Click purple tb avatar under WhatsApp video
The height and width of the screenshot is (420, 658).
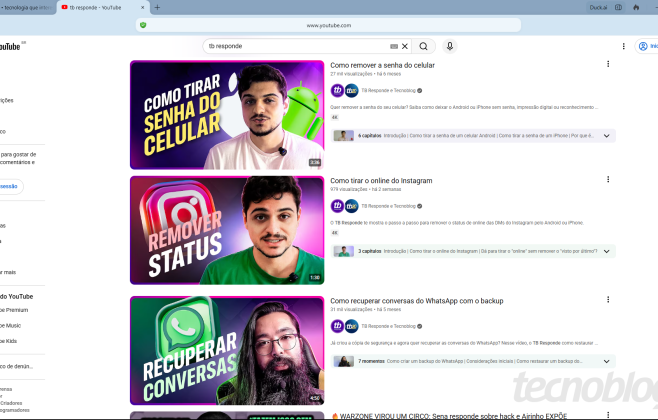click(337, 326)
